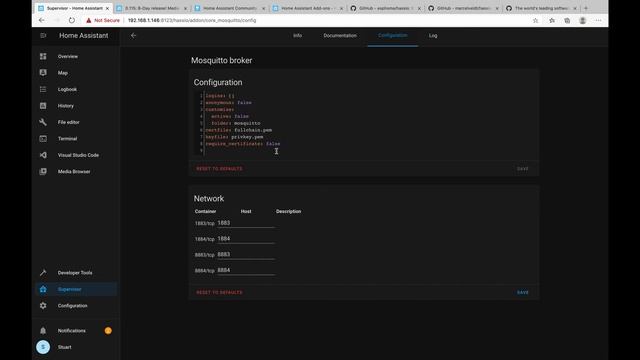Switch to the Documentation tab
This screenshot has width=640, height=360.
click(x=340, y=36)
